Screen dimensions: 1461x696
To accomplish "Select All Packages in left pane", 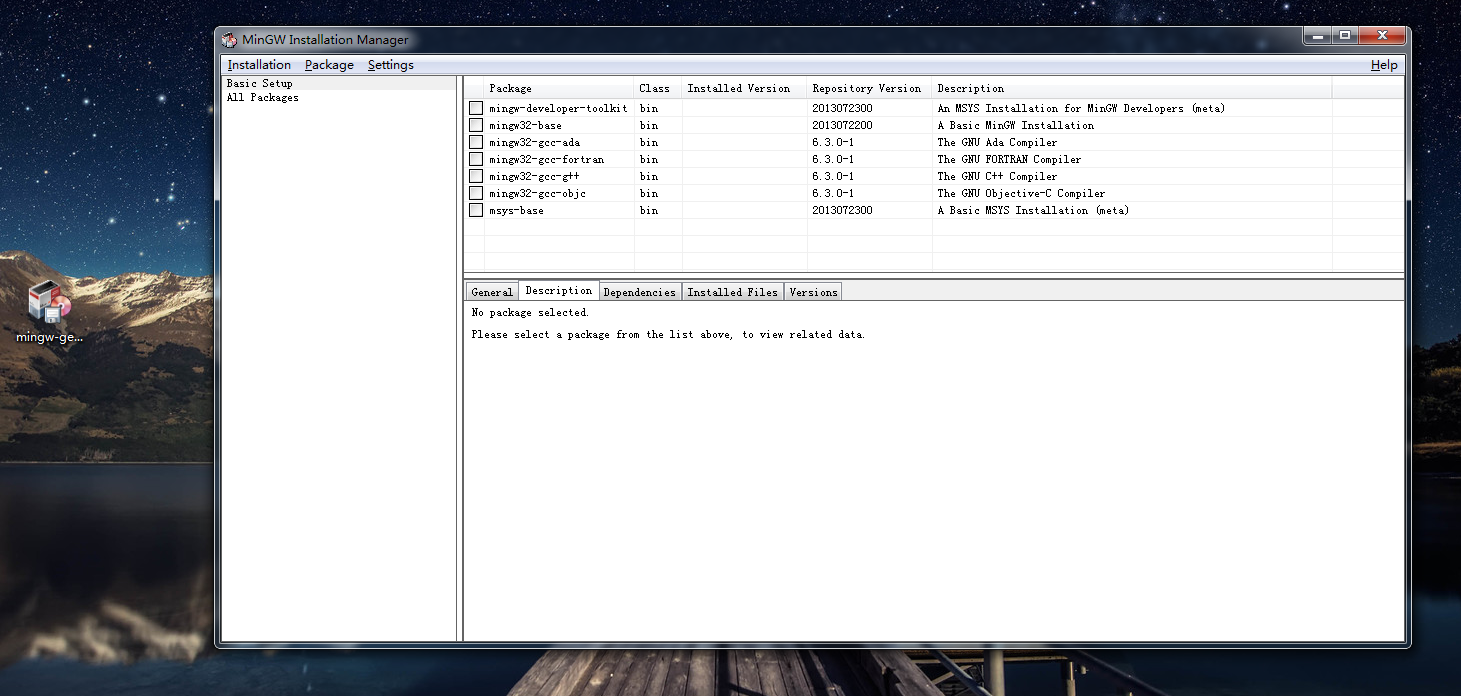I will click(x=262, y=98).
